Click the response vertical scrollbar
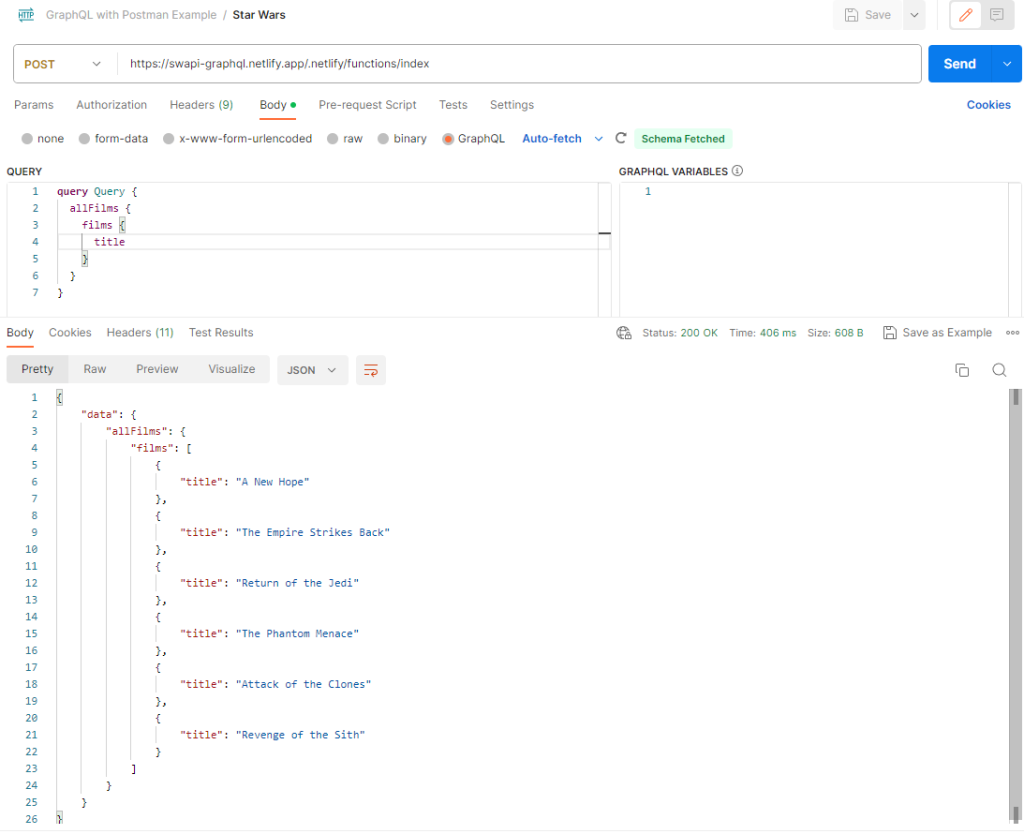This screenshot has height=834, width=1024. tap(1016, 600)
